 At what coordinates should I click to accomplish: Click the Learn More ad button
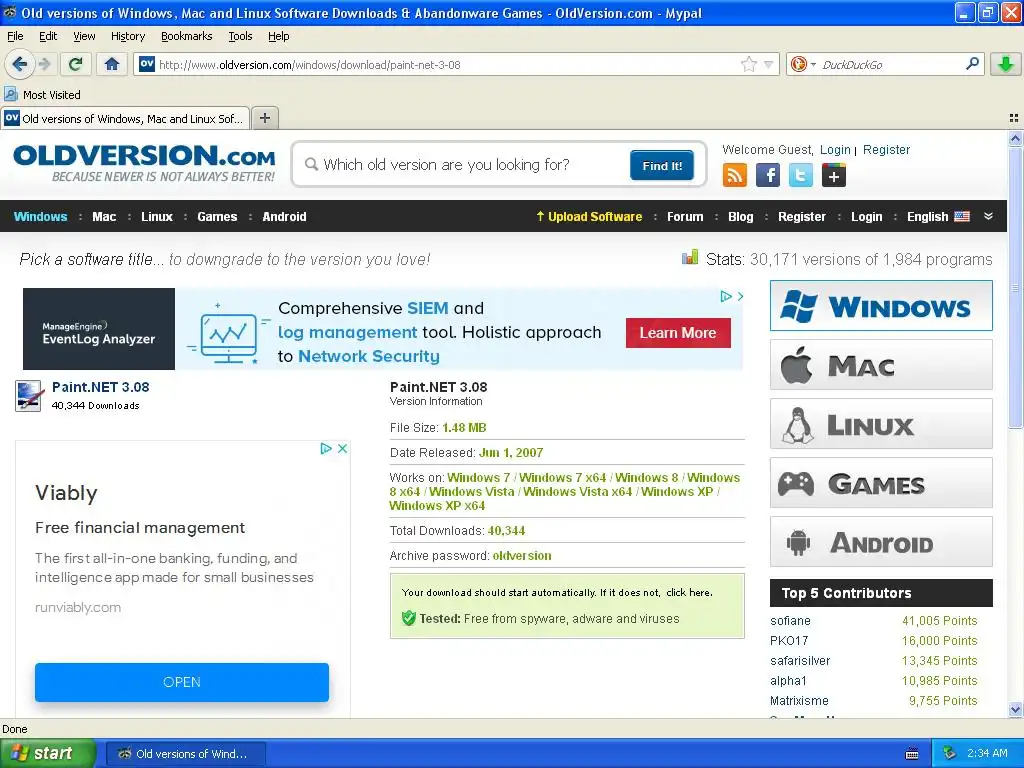[678, 332]
